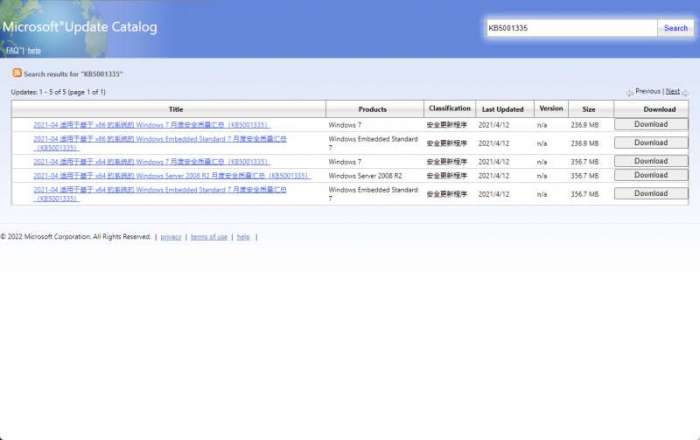Select 'Windows Embedded Standard 7' Products cell in x86 row
Image resolution: width=700 pixels, height=440 pixels.
[x=373, y=143]
